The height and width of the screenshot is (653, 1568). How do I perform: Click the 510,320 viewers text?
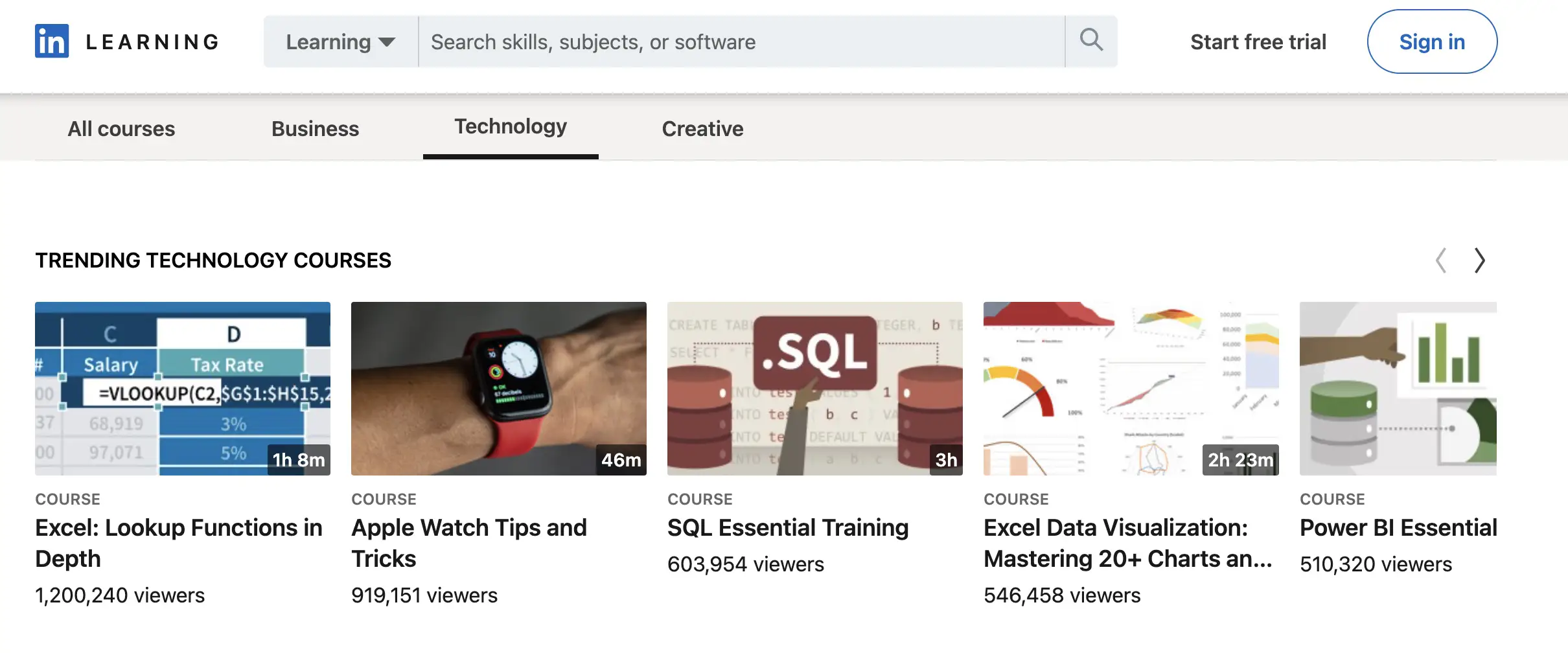click(x=1376, y=564)
